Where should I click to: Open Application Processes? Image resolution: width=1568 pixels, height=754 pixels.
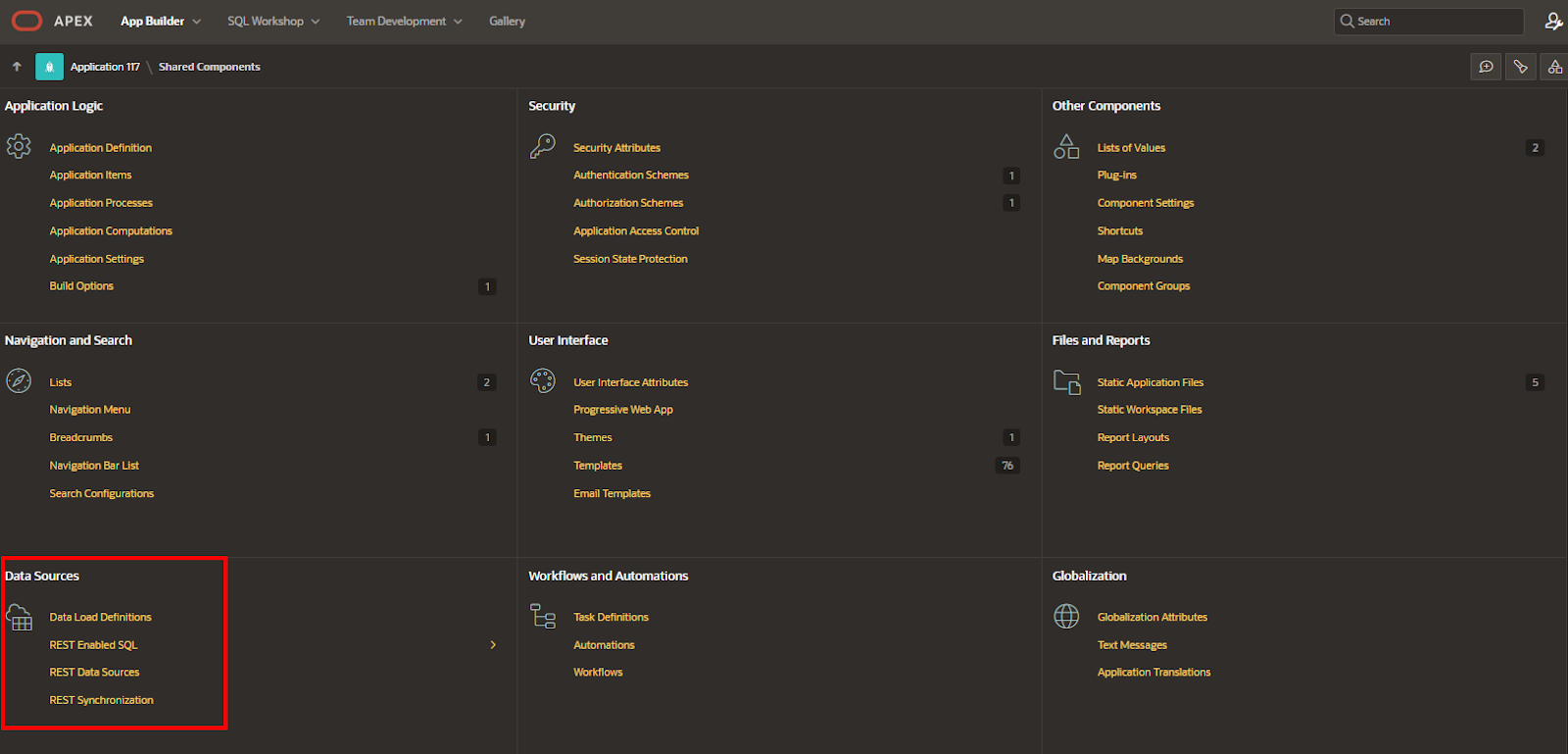click(101, 203)
